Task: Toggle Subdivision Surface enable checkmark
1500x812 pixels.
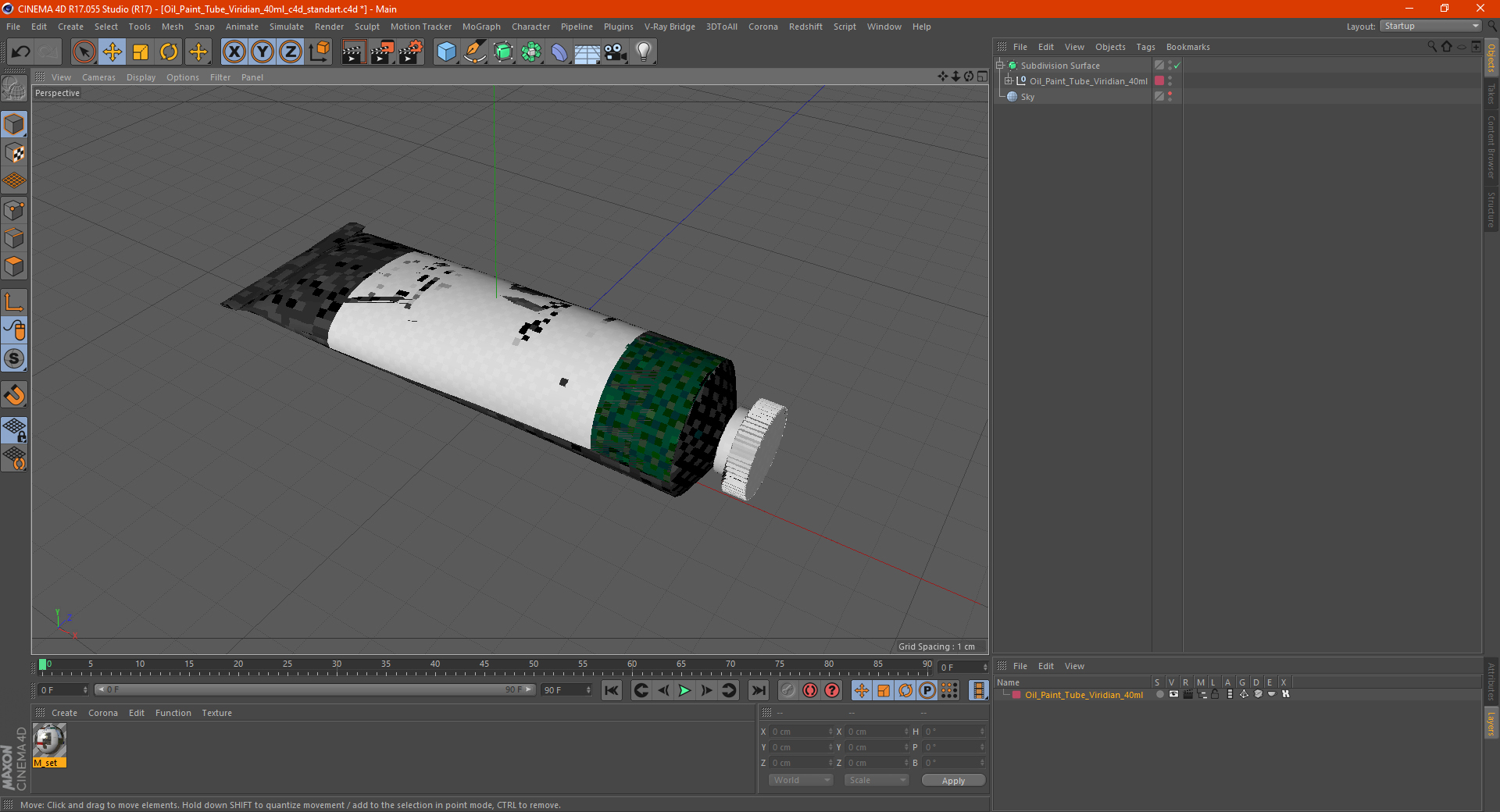Action: click(x=1177, y=66)
